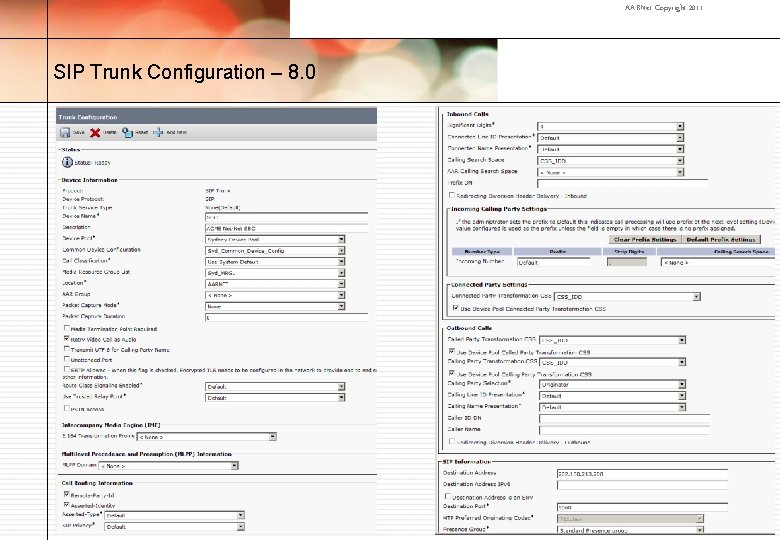Viewport: 780px width, 540px height.
Task: Toggle the Unattended Port checkbox
Action: [x=67, y=359]
